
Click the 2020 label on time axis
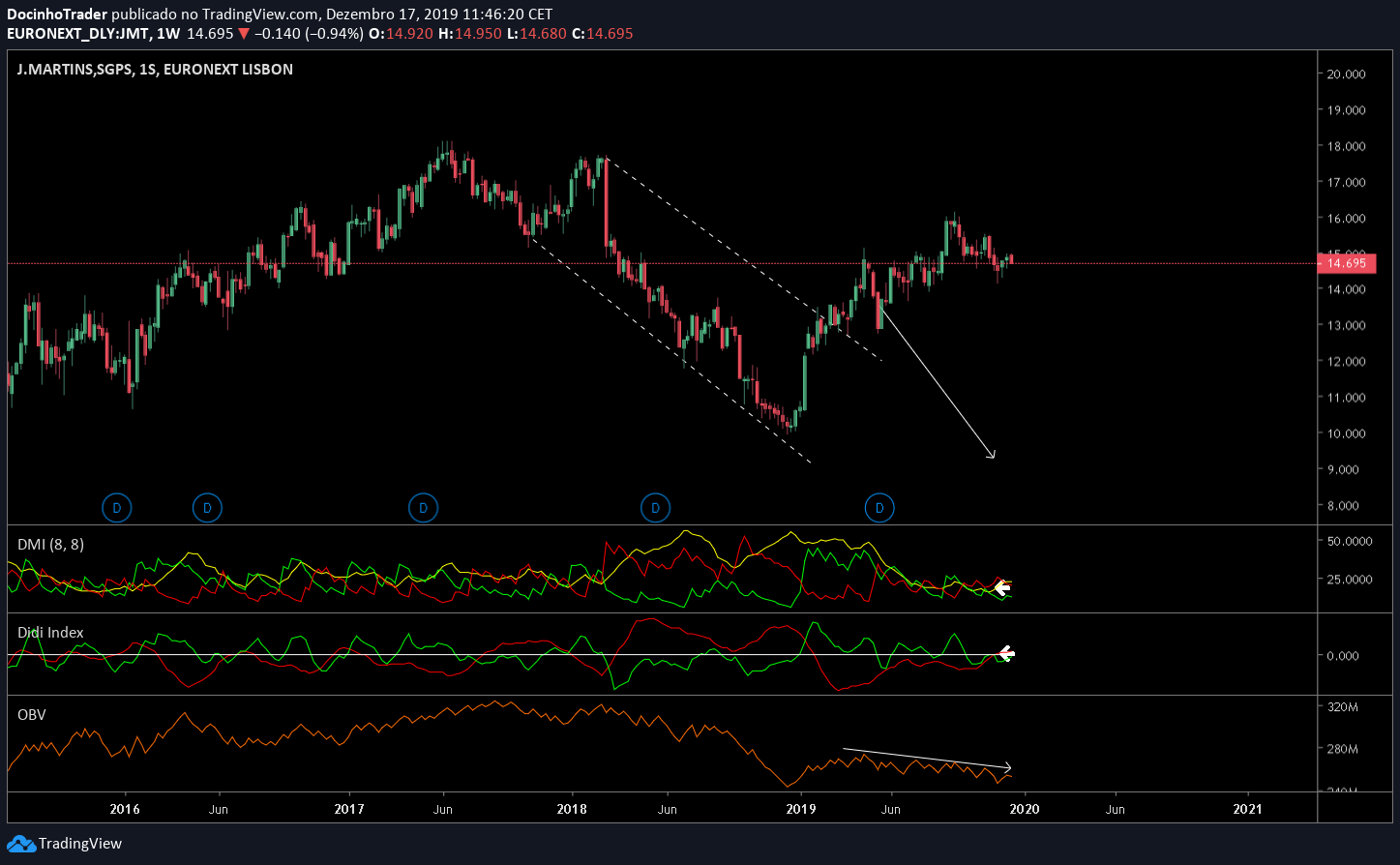1025,808
